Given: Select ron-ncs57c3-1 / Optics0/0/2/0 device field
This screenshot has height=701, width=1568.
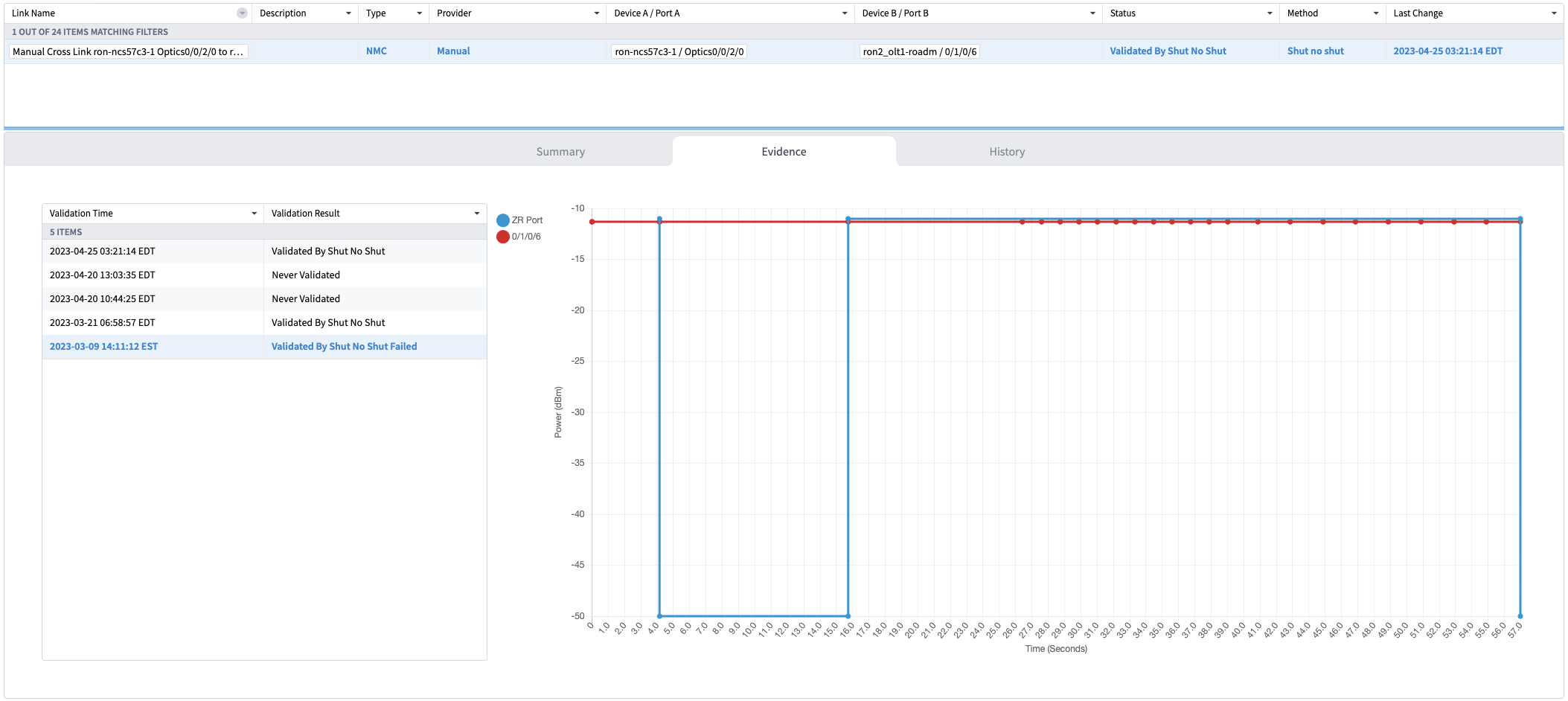Looking at the screenshot, I should (679, 51).
